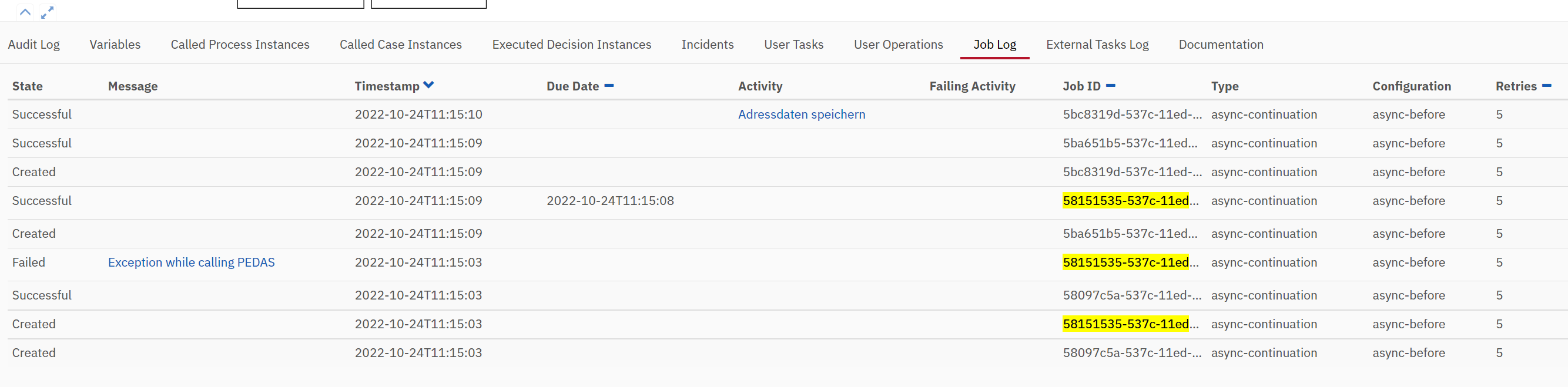Screen dimensions: 1568x387
Task: Select Job ID 58097c5a in the last row
Action: pyautogui.click(x=1132, y=353)
